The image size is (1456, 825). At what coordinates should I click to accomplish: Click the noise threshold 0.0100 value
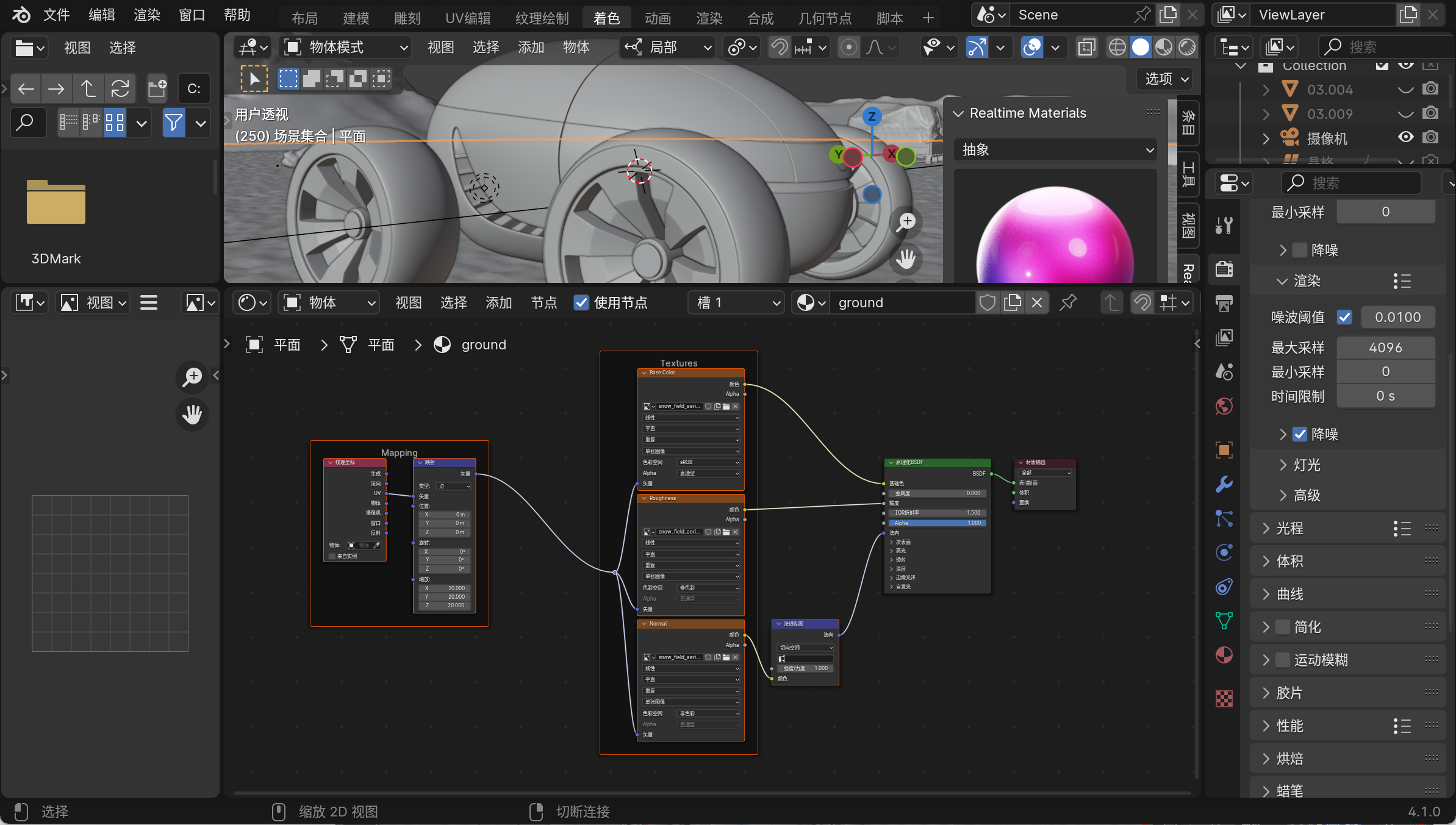coord(1397,317)
